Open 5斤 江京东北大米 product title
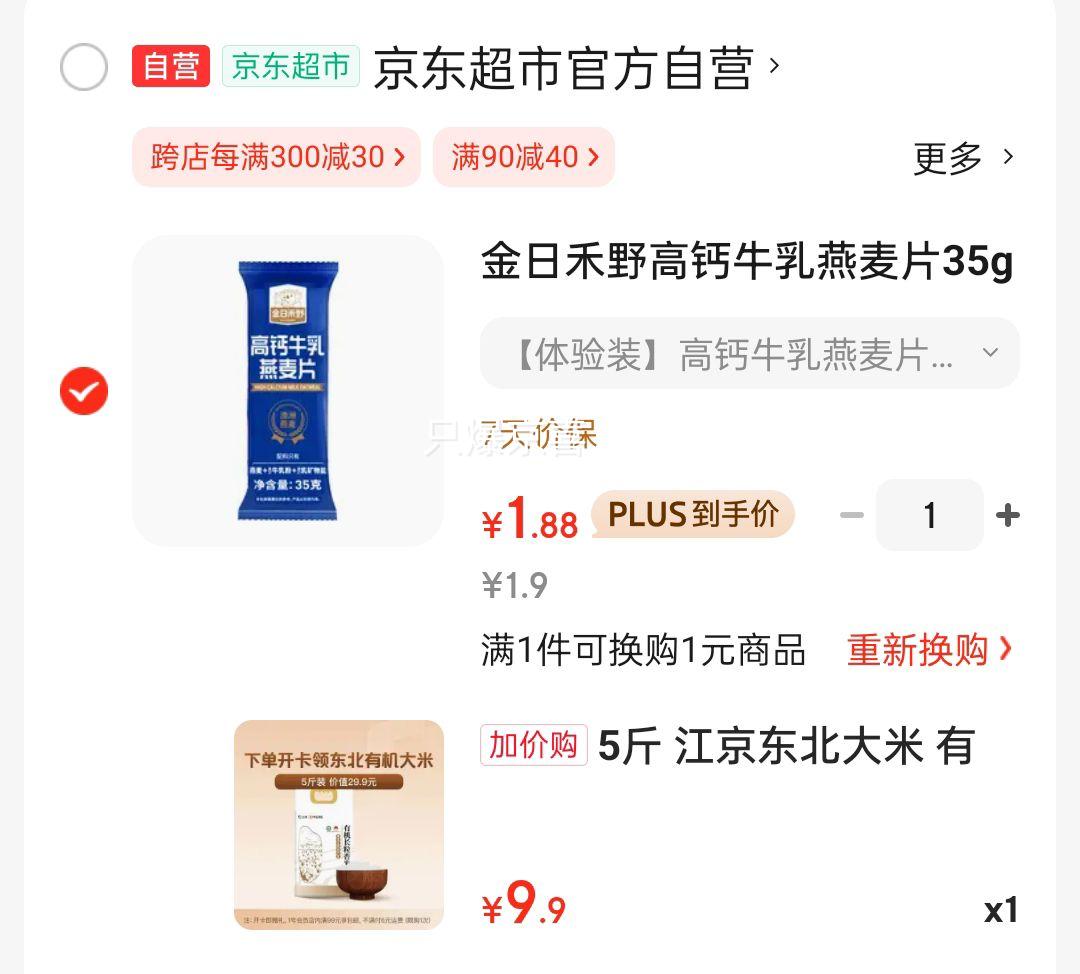1080x974 pixels. tap(786, 746)
